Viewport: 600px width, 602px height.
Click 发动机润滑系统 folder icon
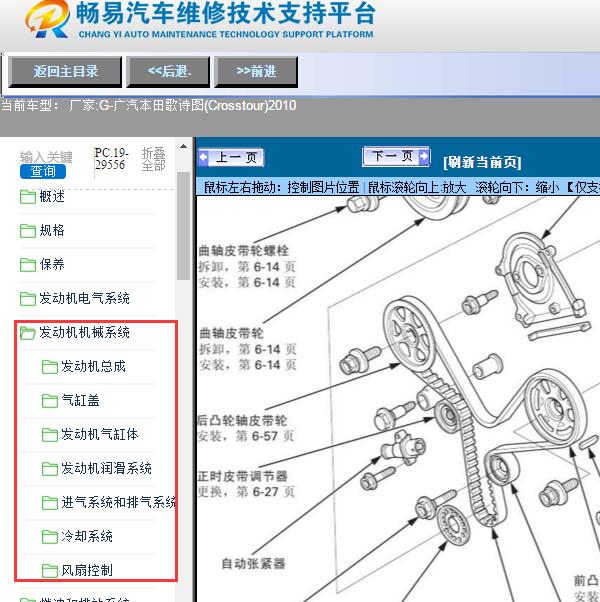(x=50, y=468)
